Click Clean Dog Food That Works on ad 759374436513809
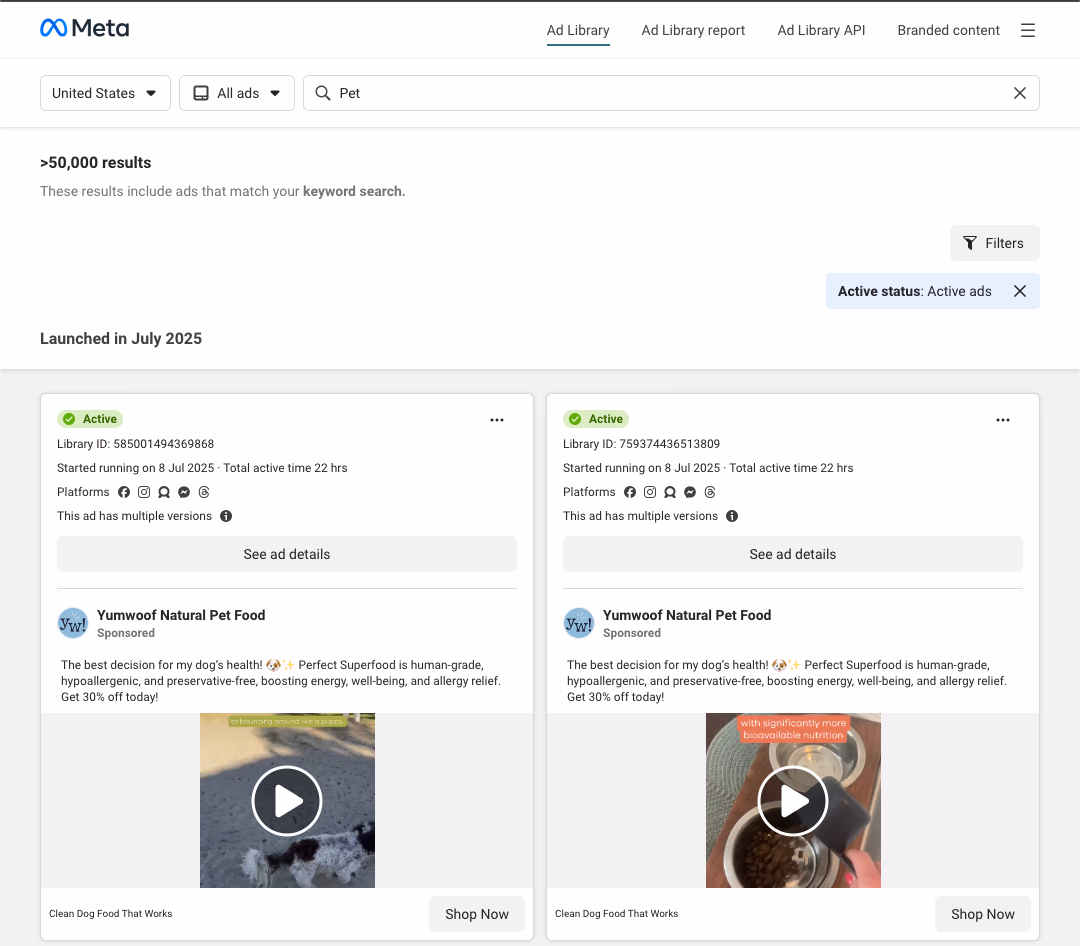 616,914
